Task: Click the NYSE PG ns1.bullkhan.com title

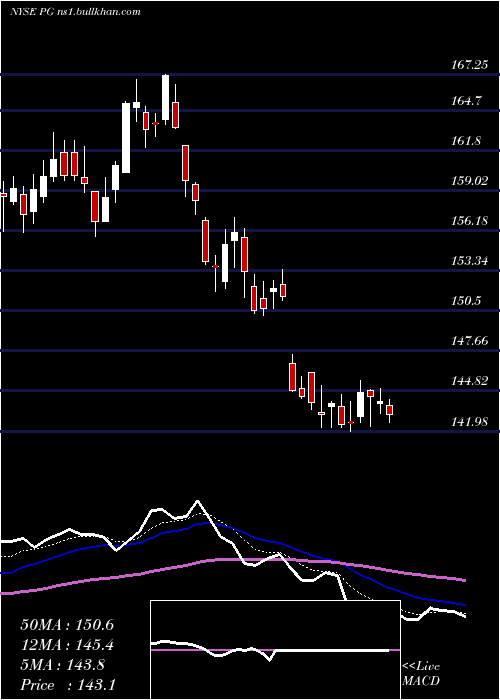Action: pos(75,12)
